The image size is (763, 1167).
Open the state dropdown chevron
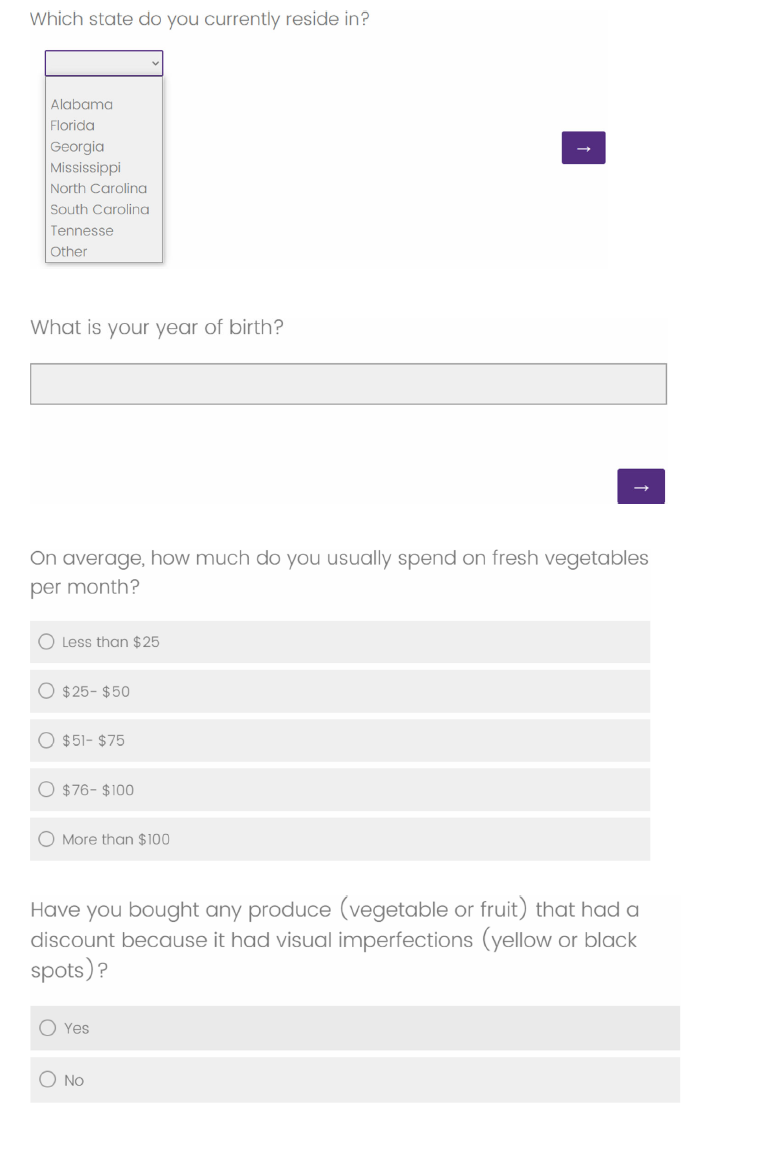[155, 64]
